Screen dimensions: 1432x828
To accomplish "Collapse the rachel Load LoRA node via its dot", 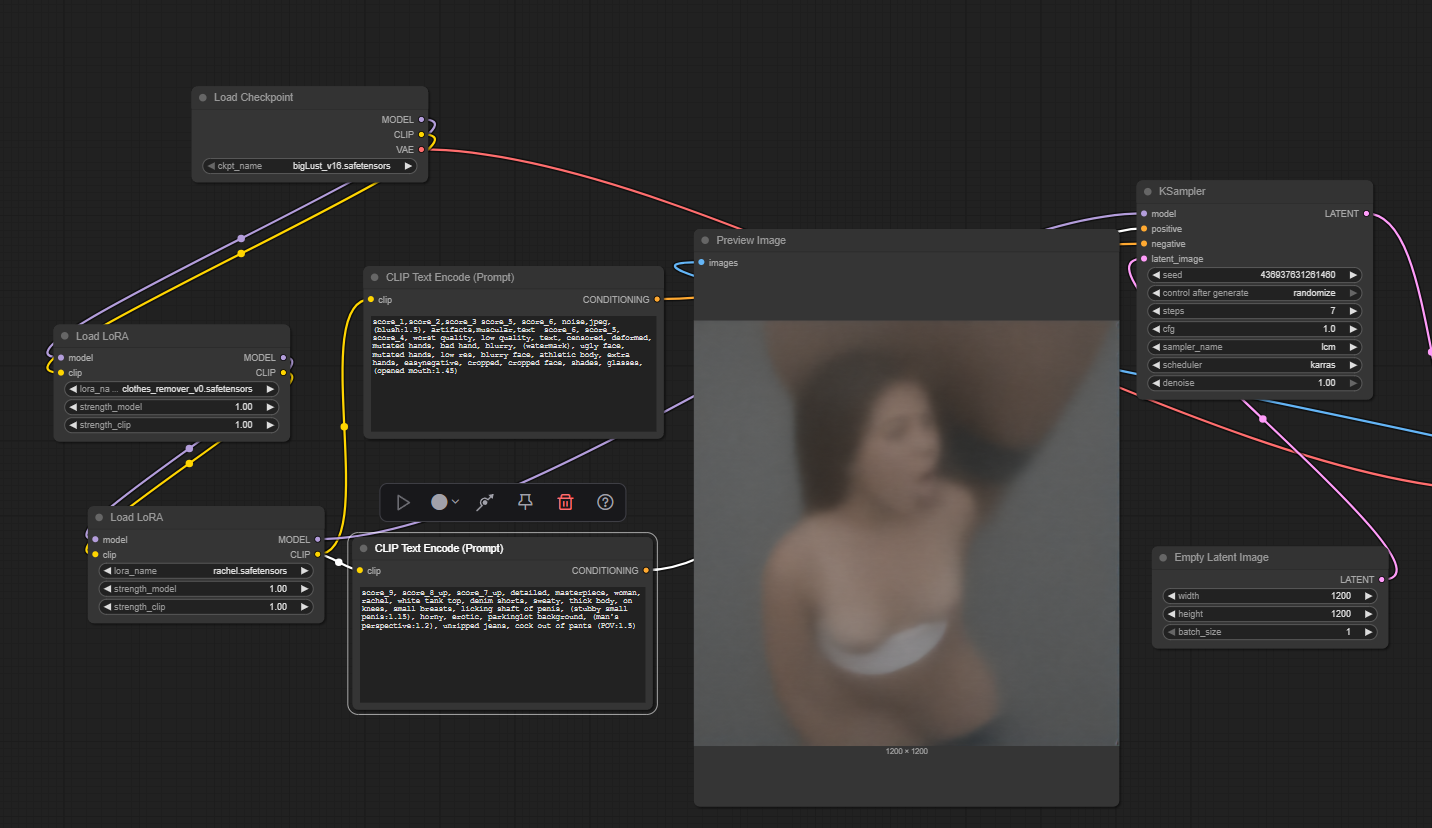I will coord(99,518).
